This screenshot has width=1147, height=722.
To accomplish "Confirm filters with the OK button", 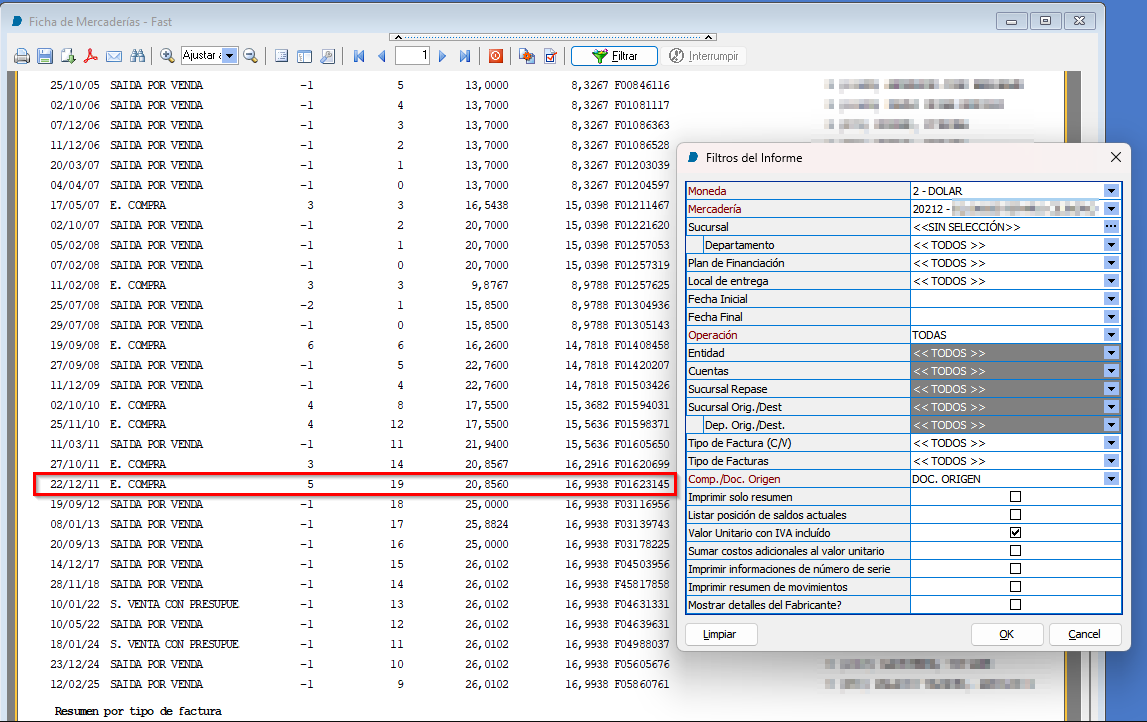I will [x=1007, y=634].
